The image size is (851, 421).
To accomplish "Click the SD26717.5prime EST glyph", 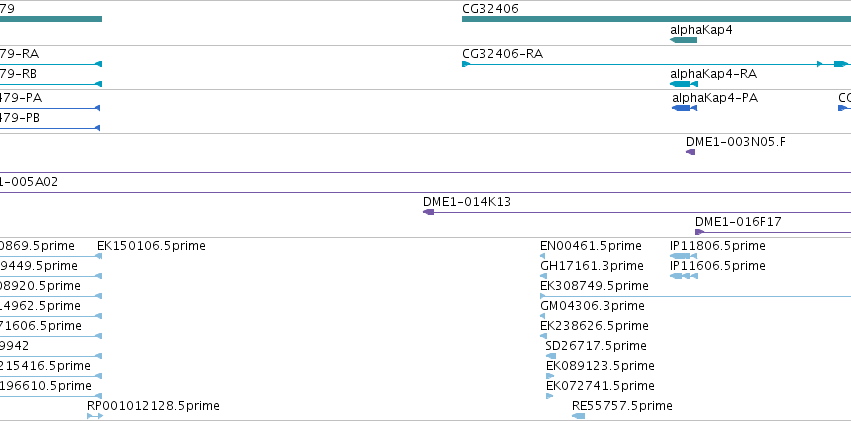I will [x=550, y=356].
